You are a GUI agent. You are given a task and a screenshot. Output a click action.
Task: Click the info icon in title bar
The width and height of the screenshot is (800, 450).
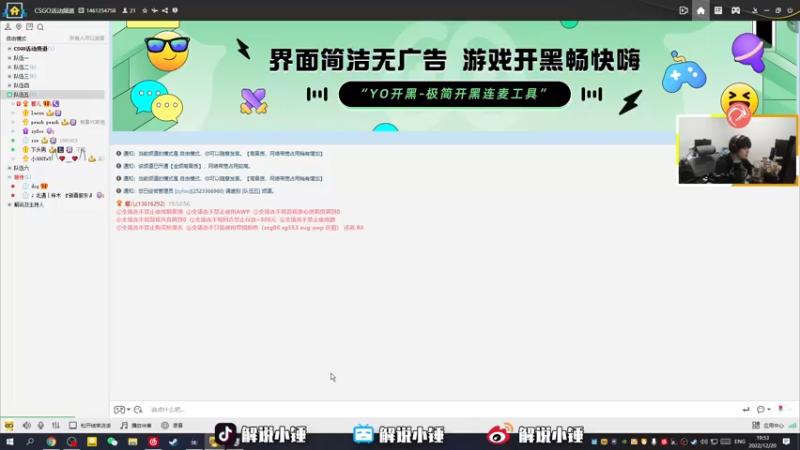[175, 10]
